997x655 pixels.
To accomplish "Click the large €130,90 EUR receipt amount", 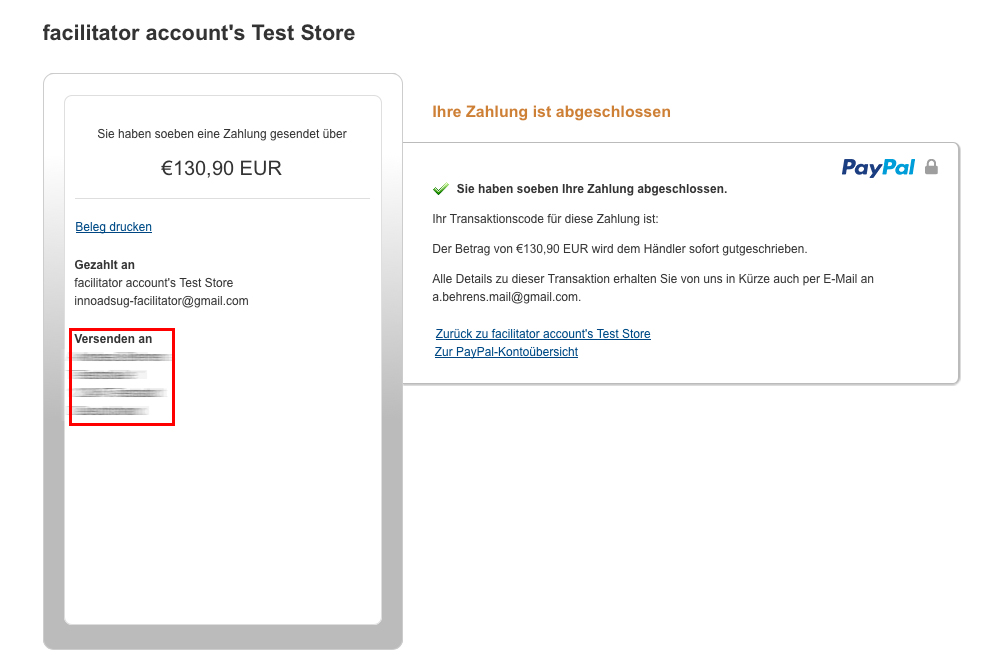I will tap(222, 168).
